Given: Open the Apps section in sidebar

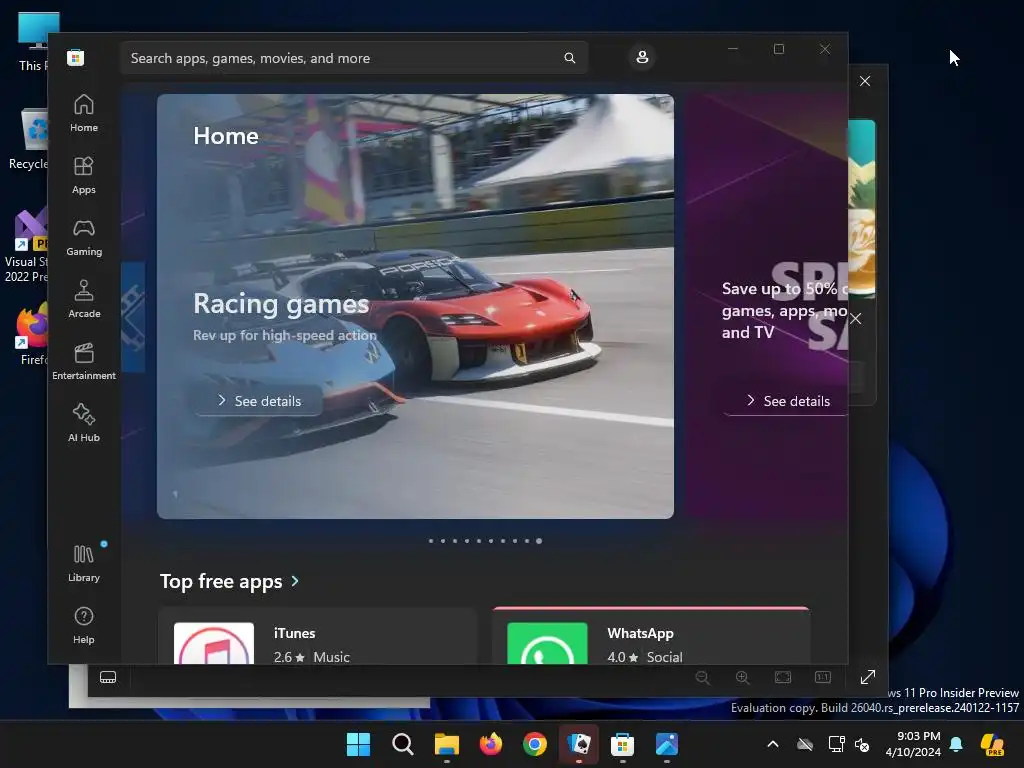Looking at the screenshot, I should tap(84, 175).
